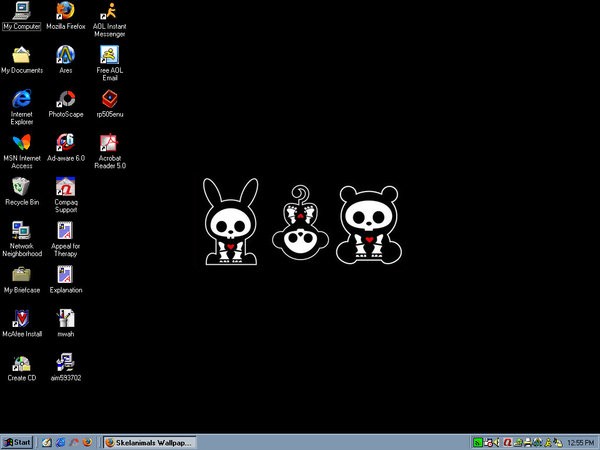600x450 pixels.
Task: Click the Ares tray icon
Action: [x=538, y=442]
